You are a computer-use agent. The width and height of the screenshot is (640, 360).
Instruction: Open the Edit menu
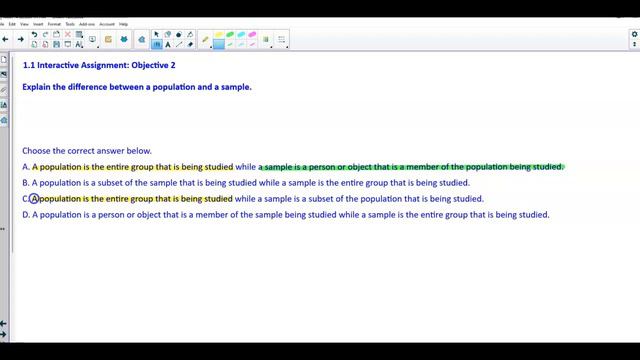[x=12, y=24]
